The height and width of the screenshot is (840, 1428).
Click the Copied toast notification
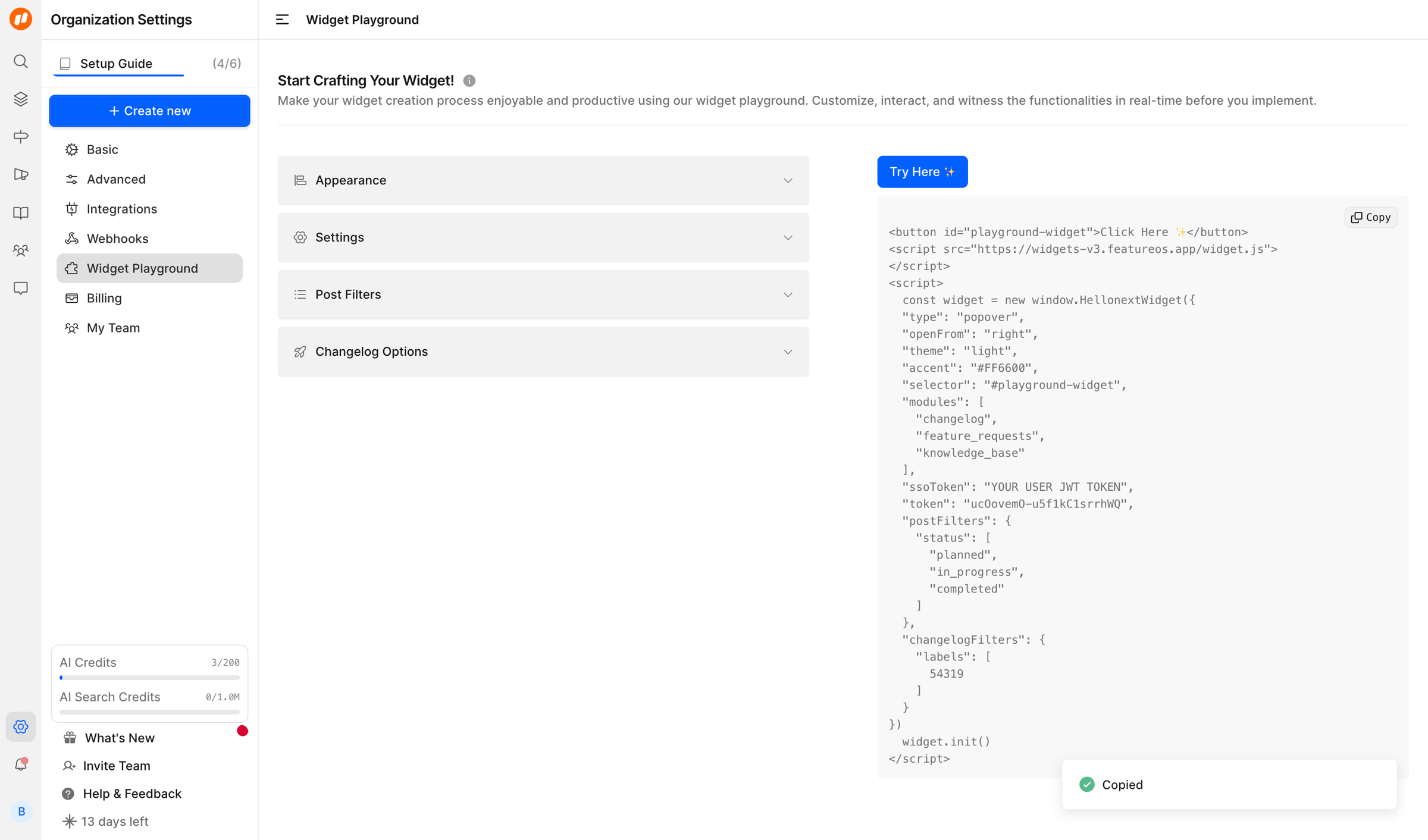pyautogui.click(x=1229, y=785)
